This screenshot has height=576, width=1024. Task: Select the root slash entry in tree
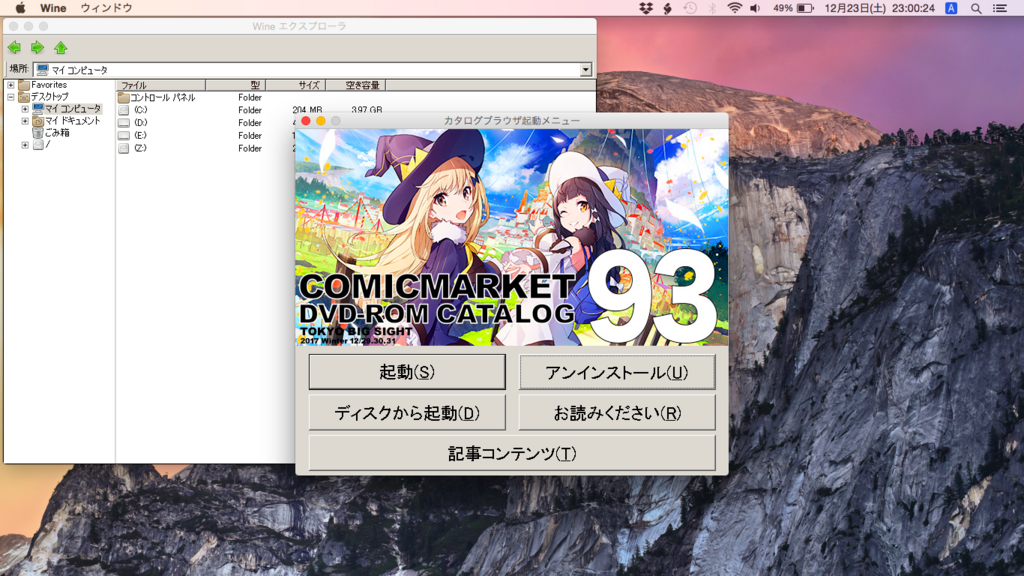pyautogui.click(x=48, y=145)
